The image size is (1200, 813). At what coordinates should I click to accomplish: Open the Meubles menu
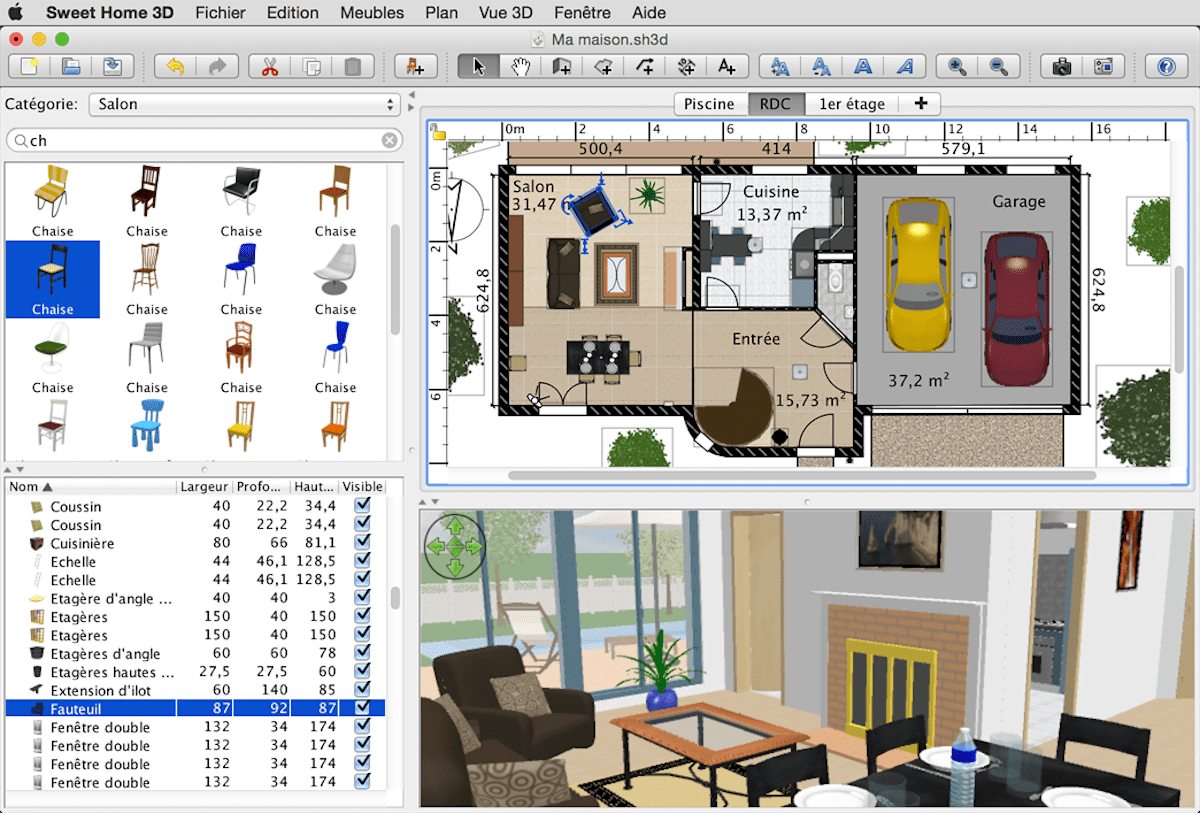point(371,13)
